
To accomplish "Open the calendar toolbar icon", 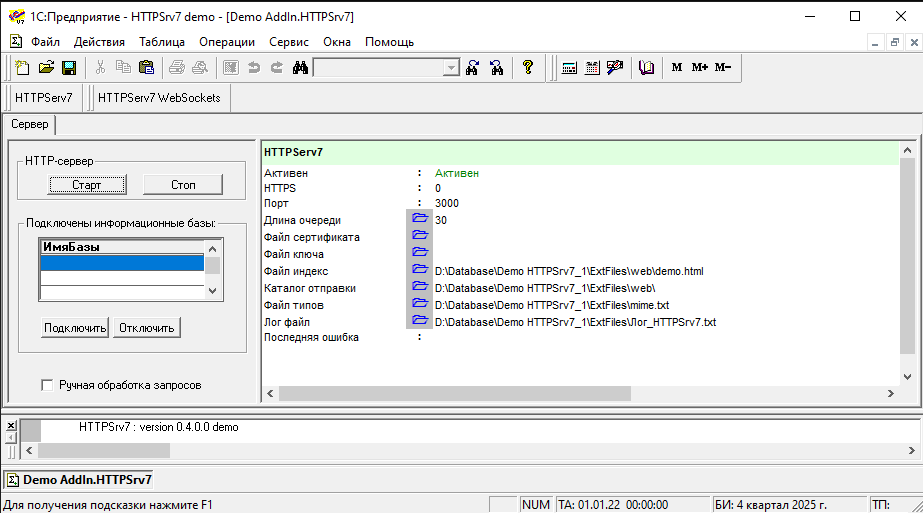I will coord(592,67).
